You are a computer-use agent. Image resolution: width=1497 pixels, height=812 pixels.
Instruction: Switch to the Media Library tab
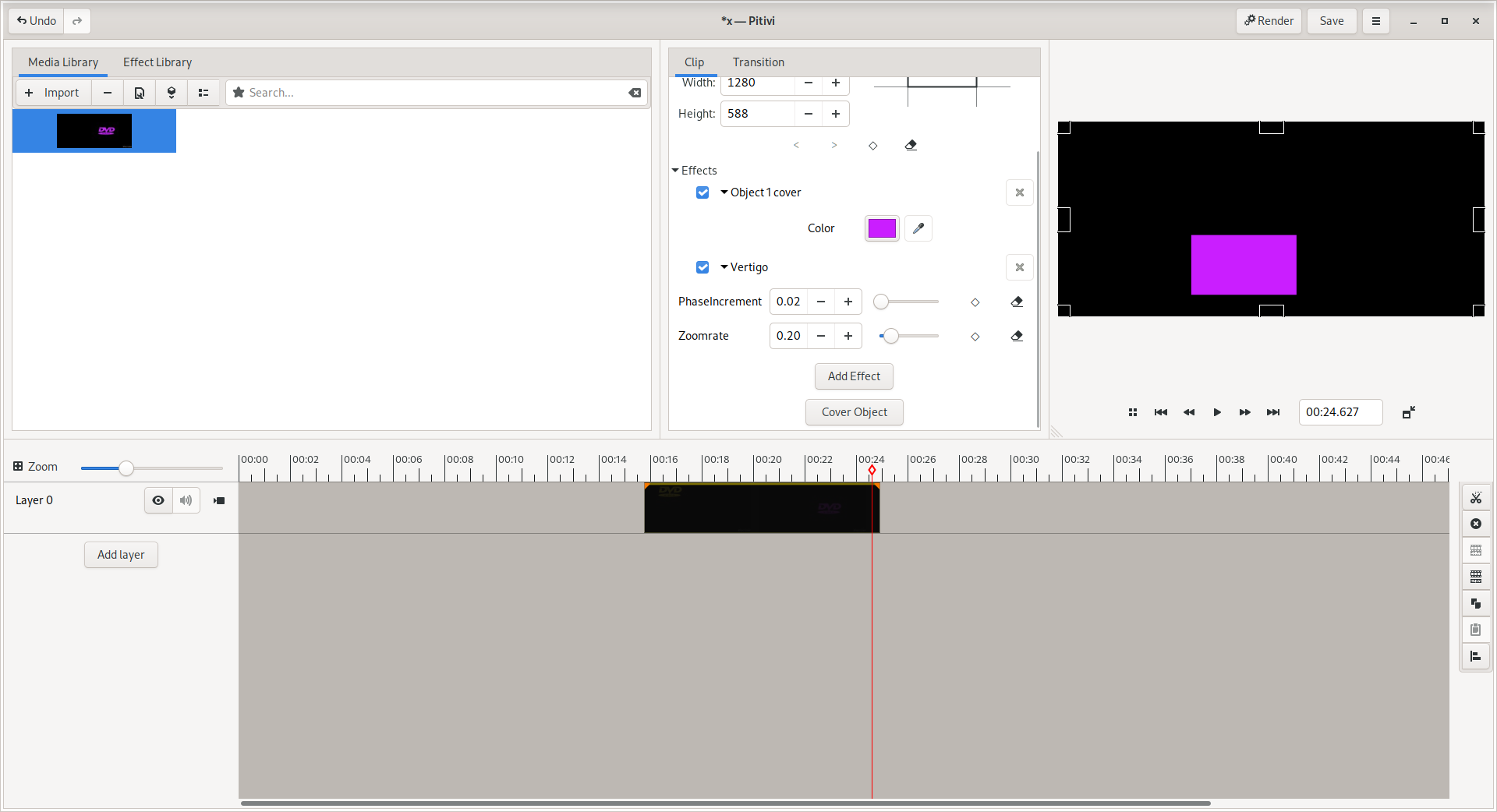[63, 62]
